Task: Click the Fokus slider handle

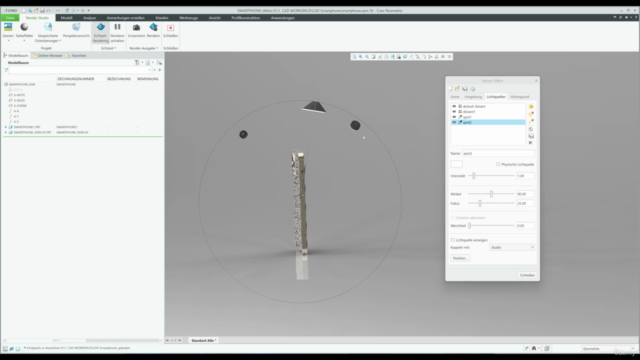Action: tap(480, 203)
